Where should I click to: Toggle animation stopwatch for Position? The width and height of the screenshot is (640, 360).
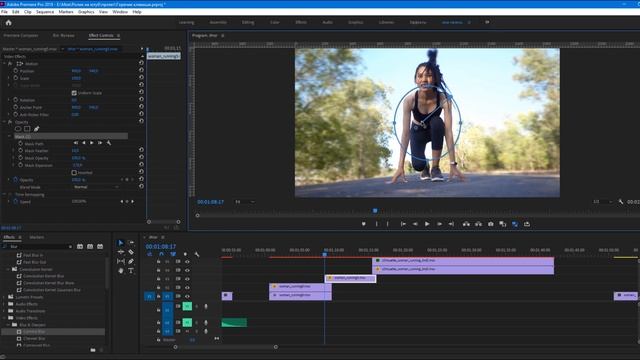16,71
